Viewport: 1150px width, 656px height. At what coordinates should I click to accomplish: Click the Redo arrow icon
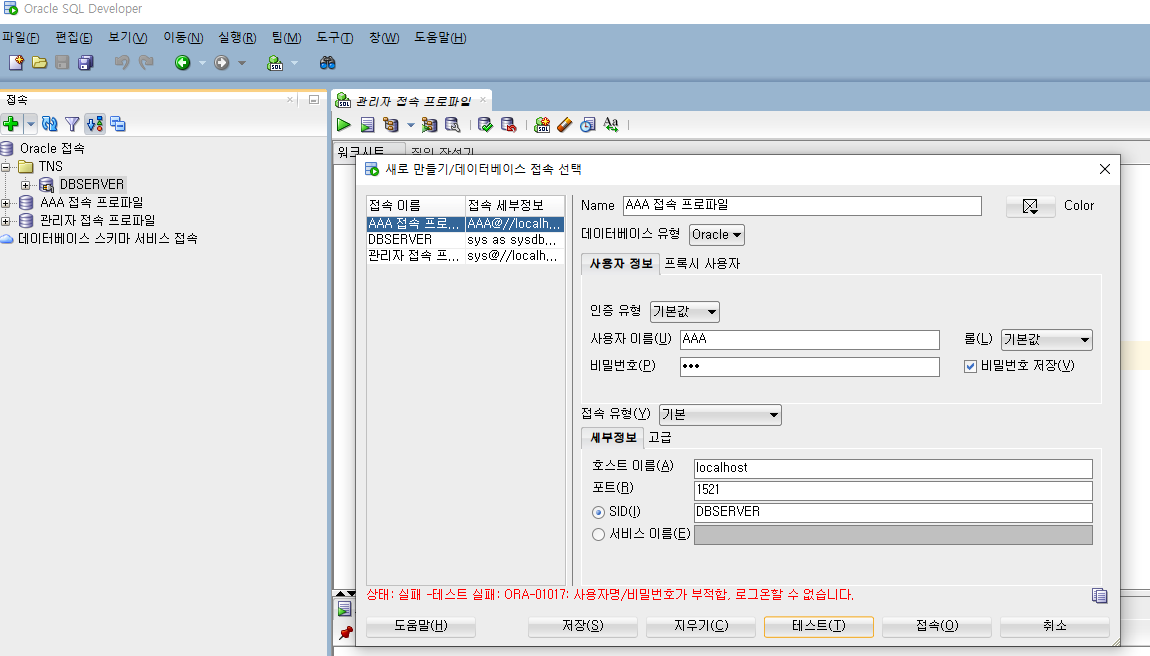(146, 63)
